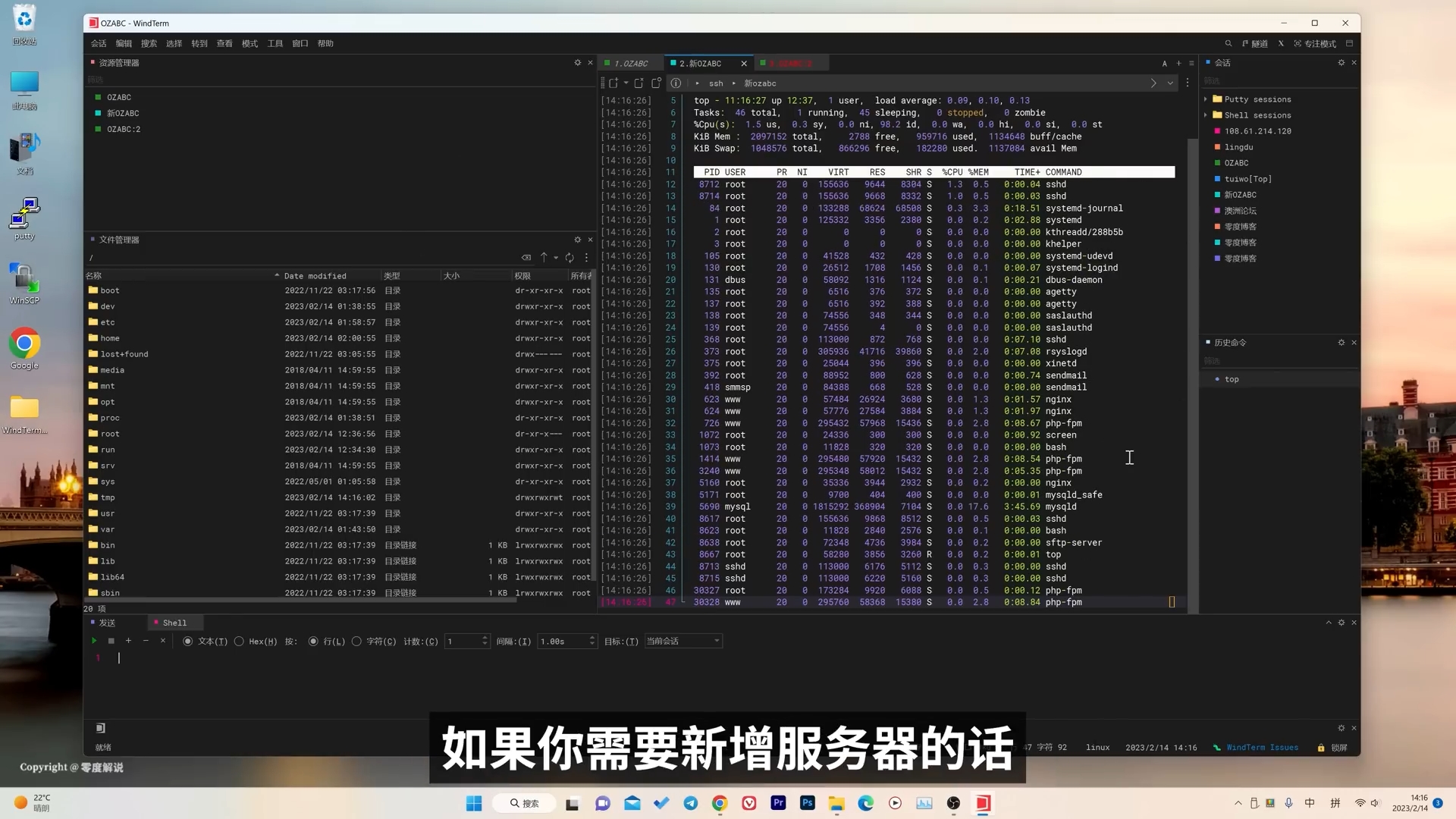Expand the Putty sessions tree
The width and height of the screenshot is (1456, 819).
(1206, 99)
